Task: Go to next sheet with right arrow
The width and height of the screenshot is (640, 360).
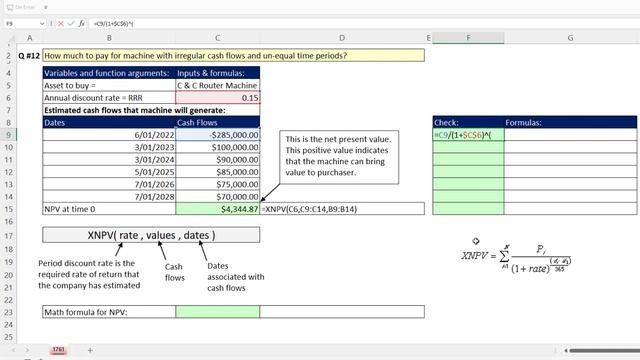Action: [27, 350]
